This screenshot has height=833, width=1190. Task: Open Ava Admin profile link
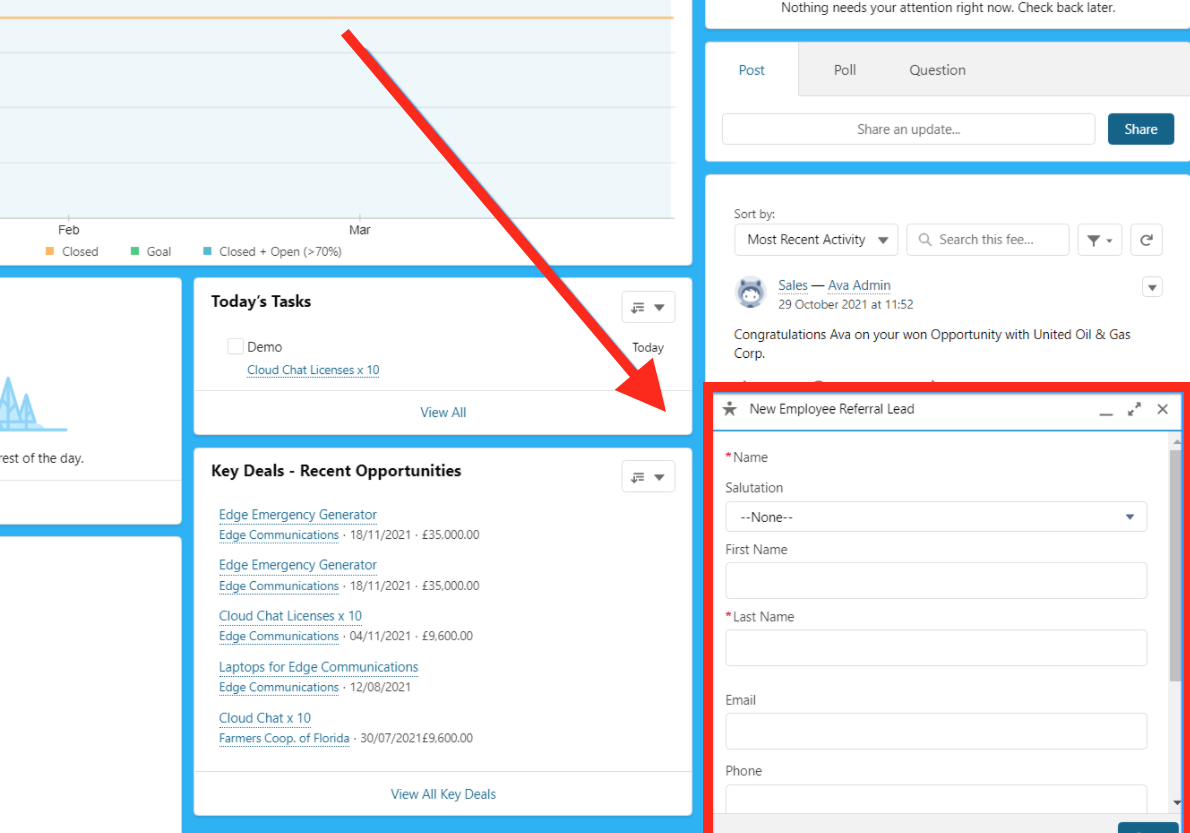coord(859,285)
